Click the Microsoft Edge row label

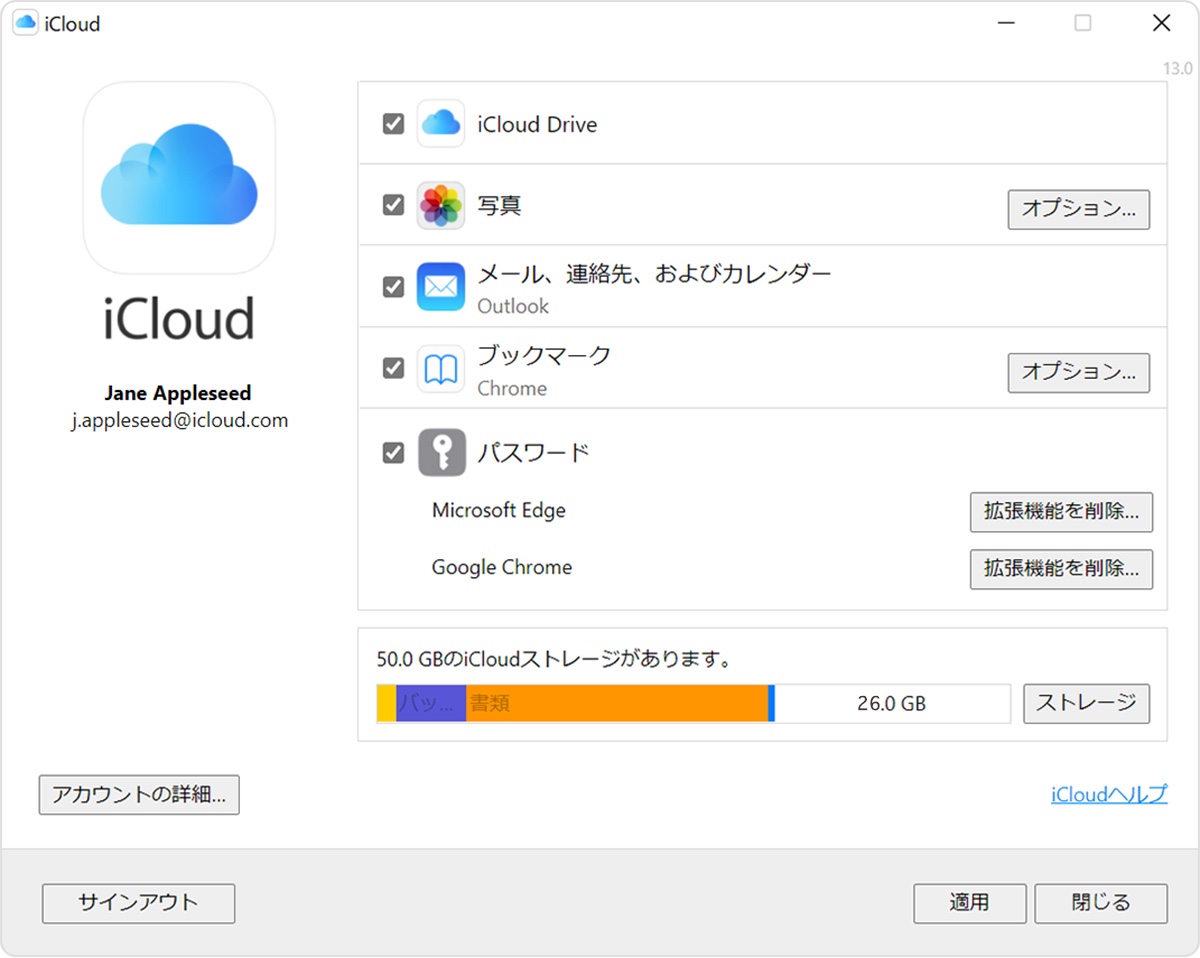click(x=499, y=510)
